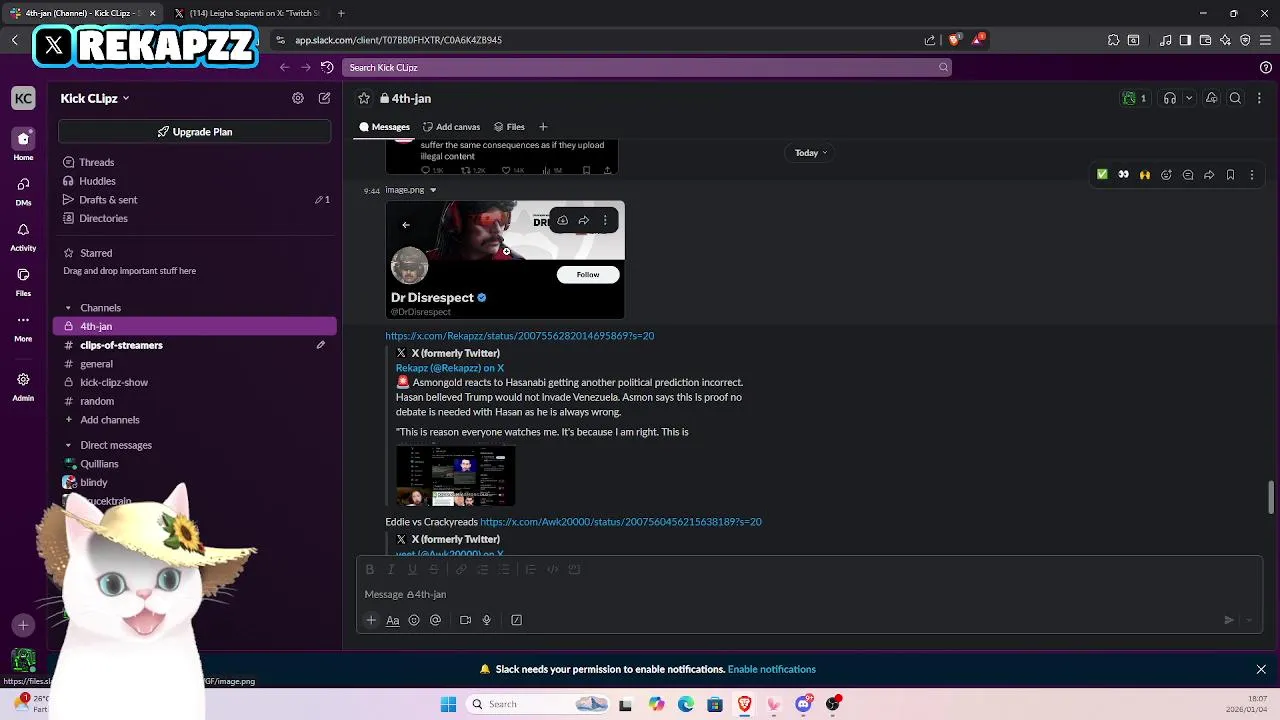Viewport: 1280px width, 720px height.
Task: Open Files in left rail
Action: pyautogui.click(x=23, y=281)
